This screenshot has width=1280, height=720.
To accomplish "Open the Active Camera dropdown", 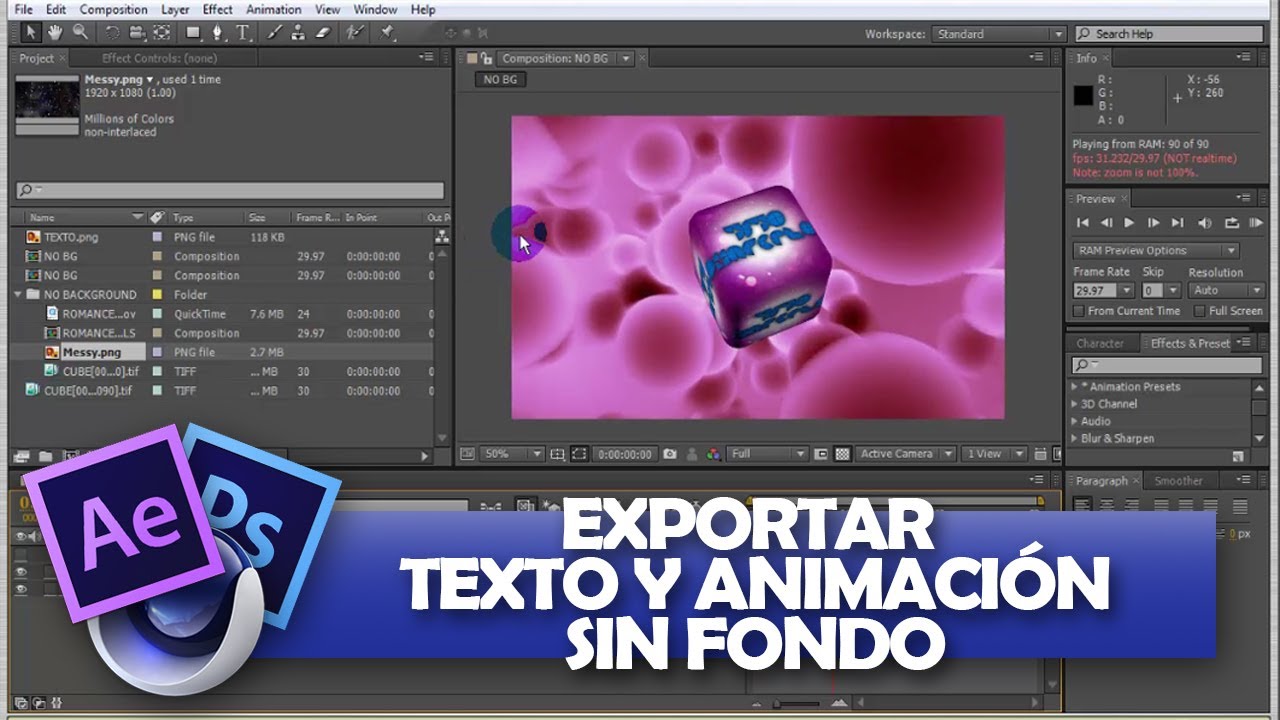I will 906,454.
